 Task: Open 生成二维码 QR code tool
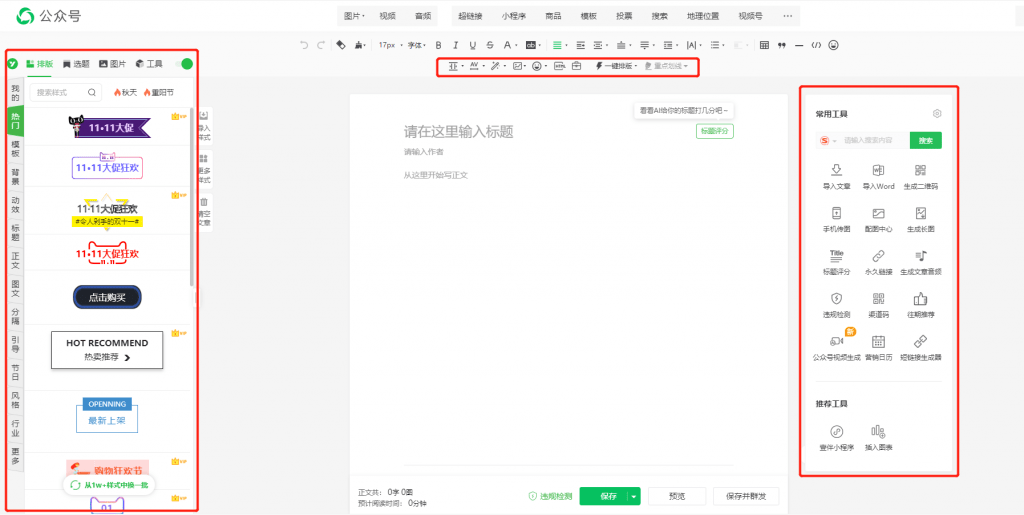[921, 176]
